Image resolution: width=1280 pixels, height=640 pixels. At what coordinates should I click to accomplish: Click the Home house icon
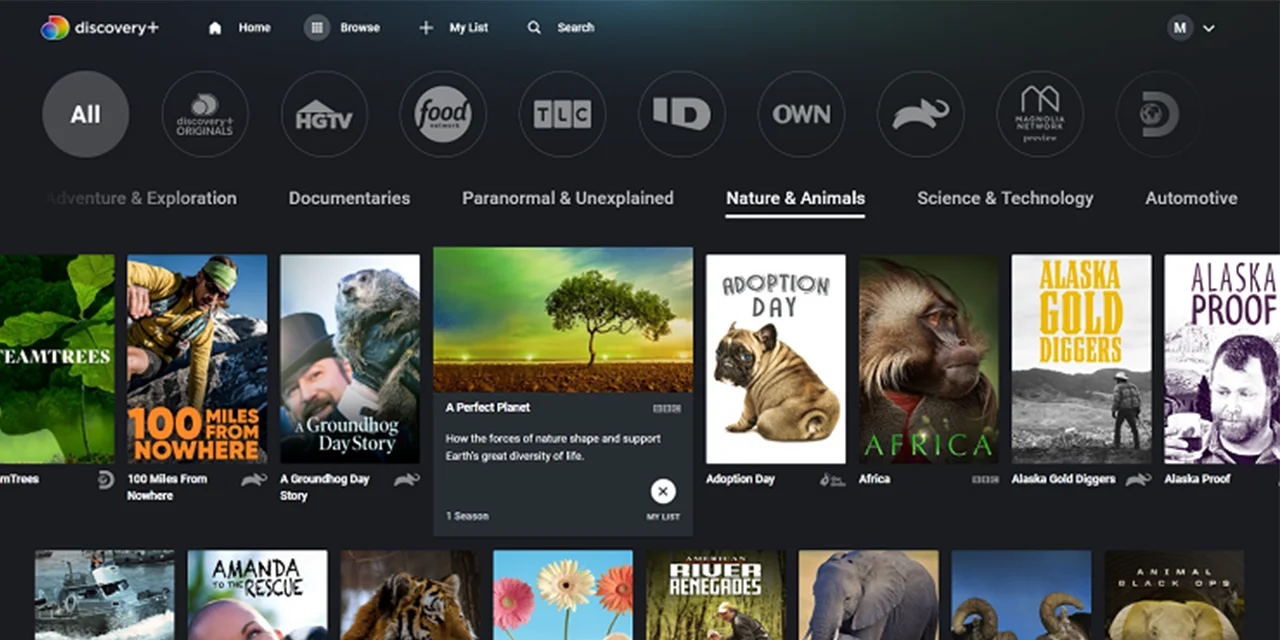215,28
